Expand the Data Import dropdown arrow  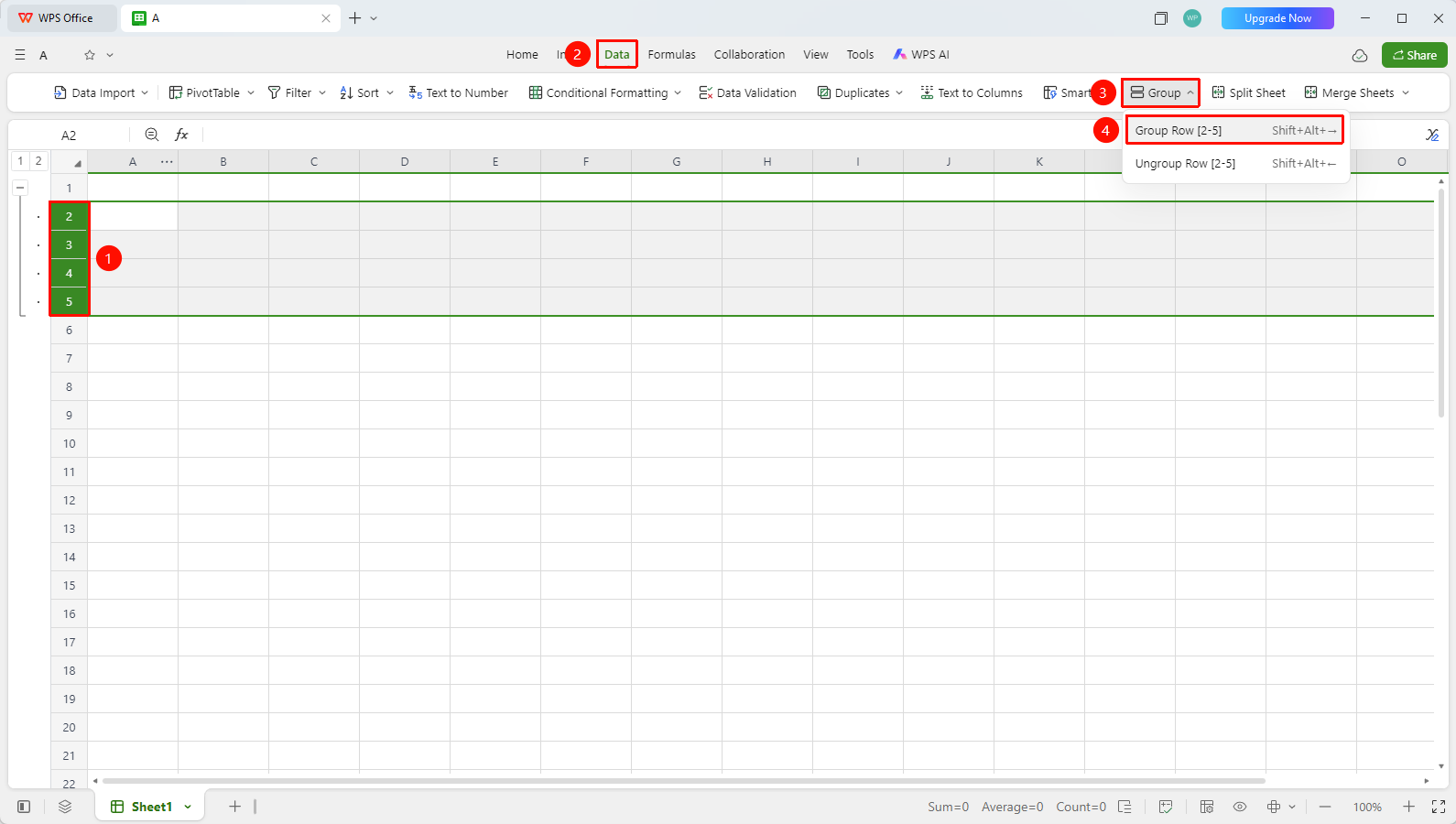pyautogui.click(x=145, y=92)
